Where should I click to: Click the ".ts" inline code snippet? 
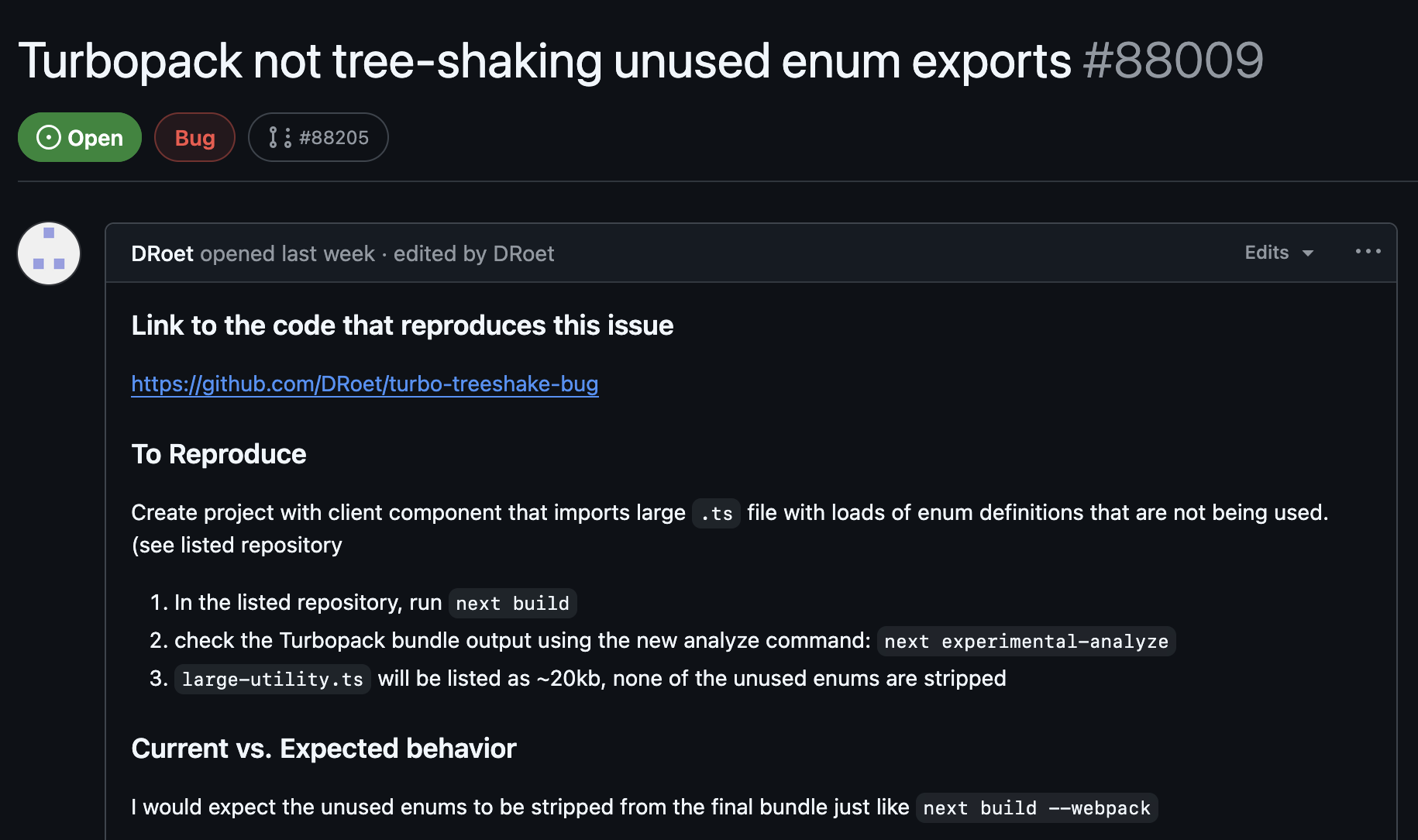point(716,513)
